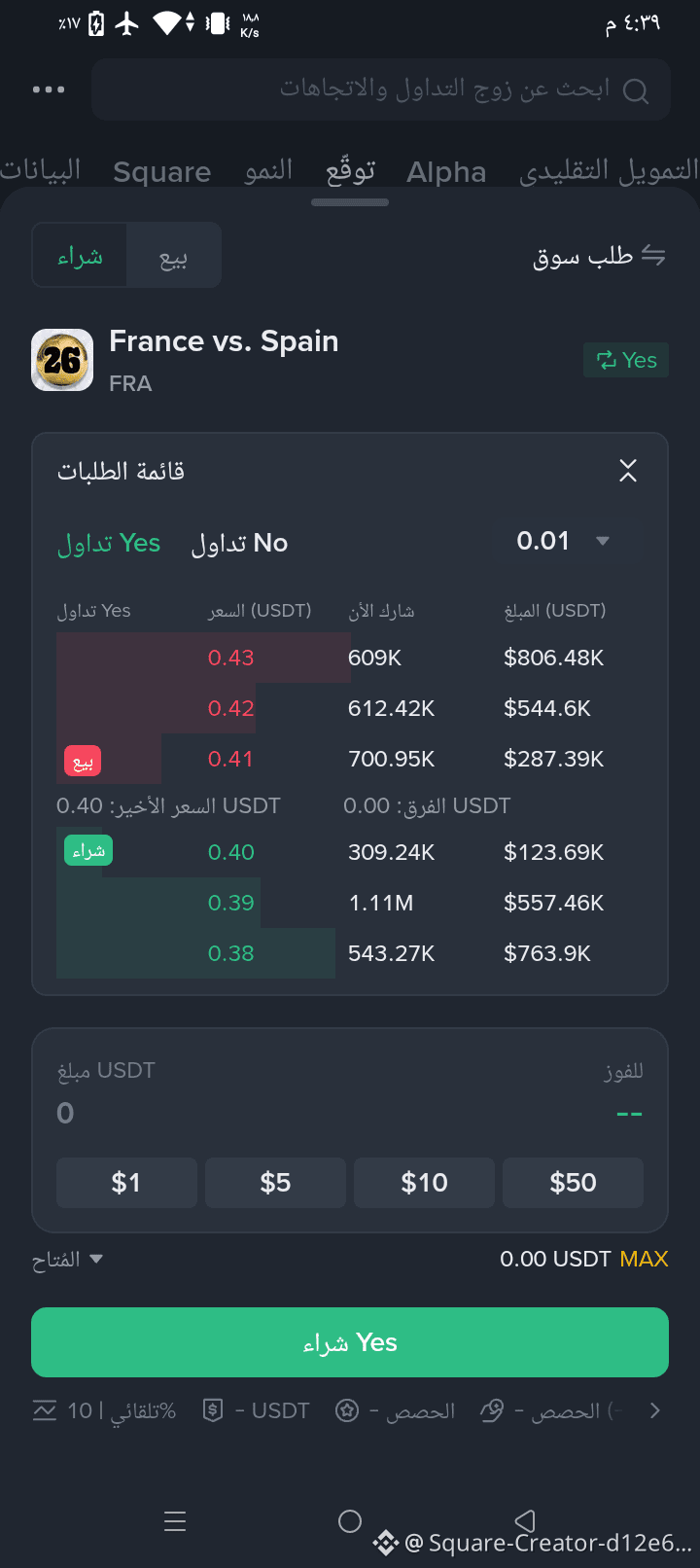Image resolution: width=700 pixels, height=1568 pixels.
Task: Close the order book panel
Action: pyautogui.click(x=628, y=471)
